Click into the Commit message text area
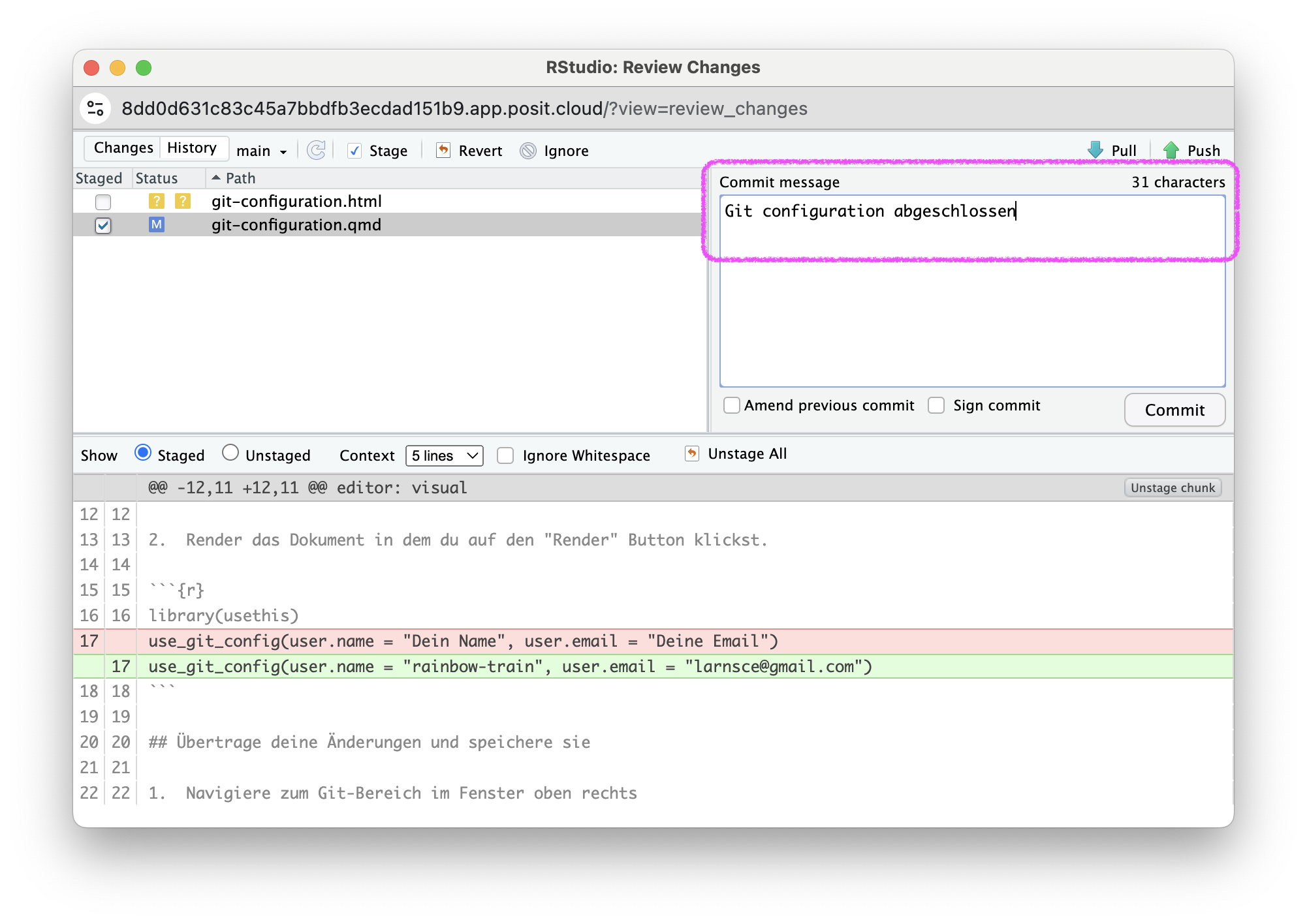The width and height of the screenshot is (1307, 924). tap(972, 291)
